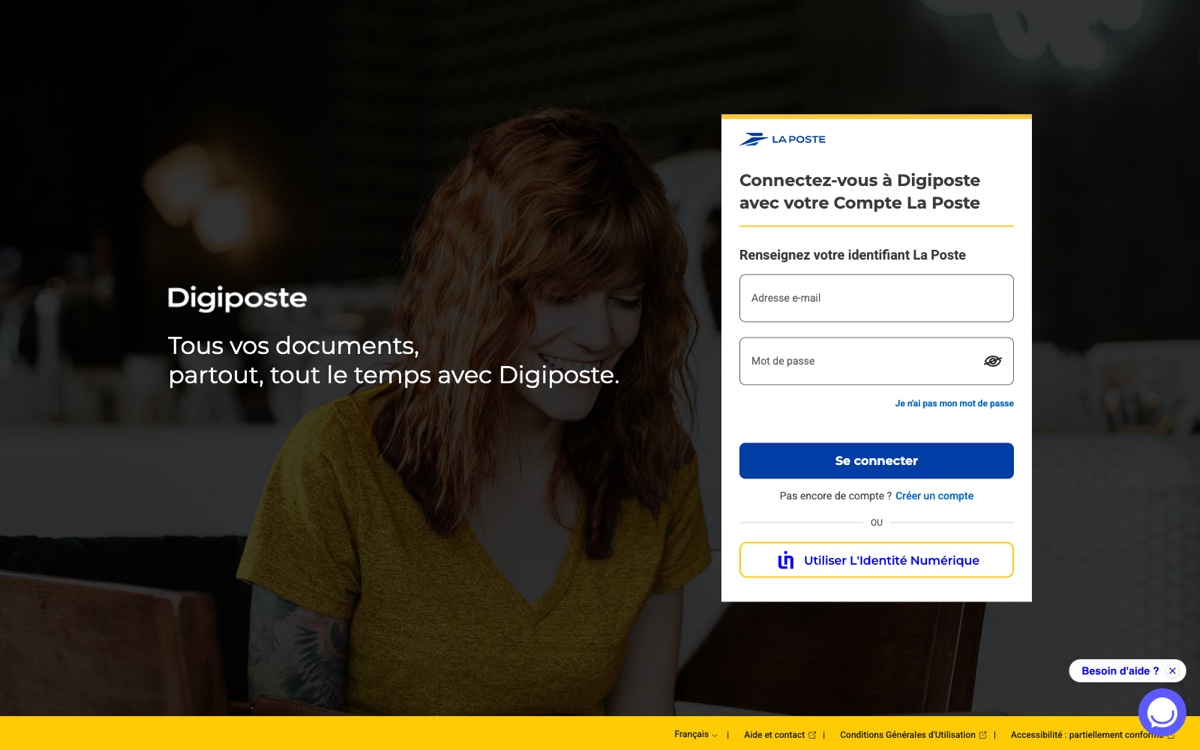Screen dimensions: 1200x750
Task: Click the Identité Numérique logo icon
Action: pos(786,560)
